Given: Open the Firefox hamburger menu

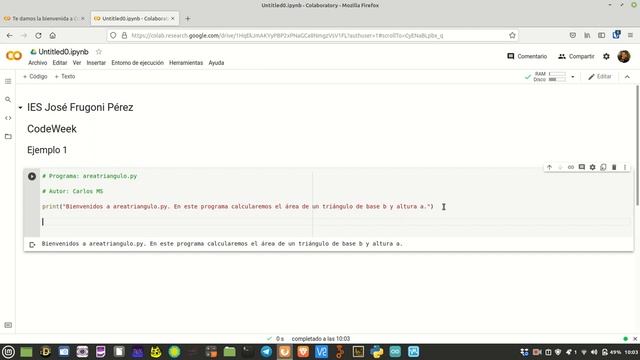Looking at the screenshot, I should [630, 36].
